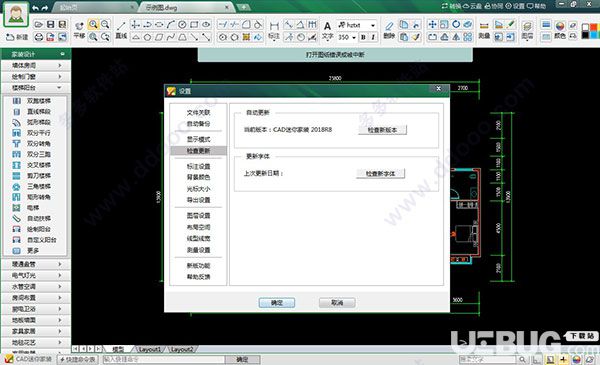Open the 转换 convert menu
The height and width of the screenshot is (365, 600).
451,6
